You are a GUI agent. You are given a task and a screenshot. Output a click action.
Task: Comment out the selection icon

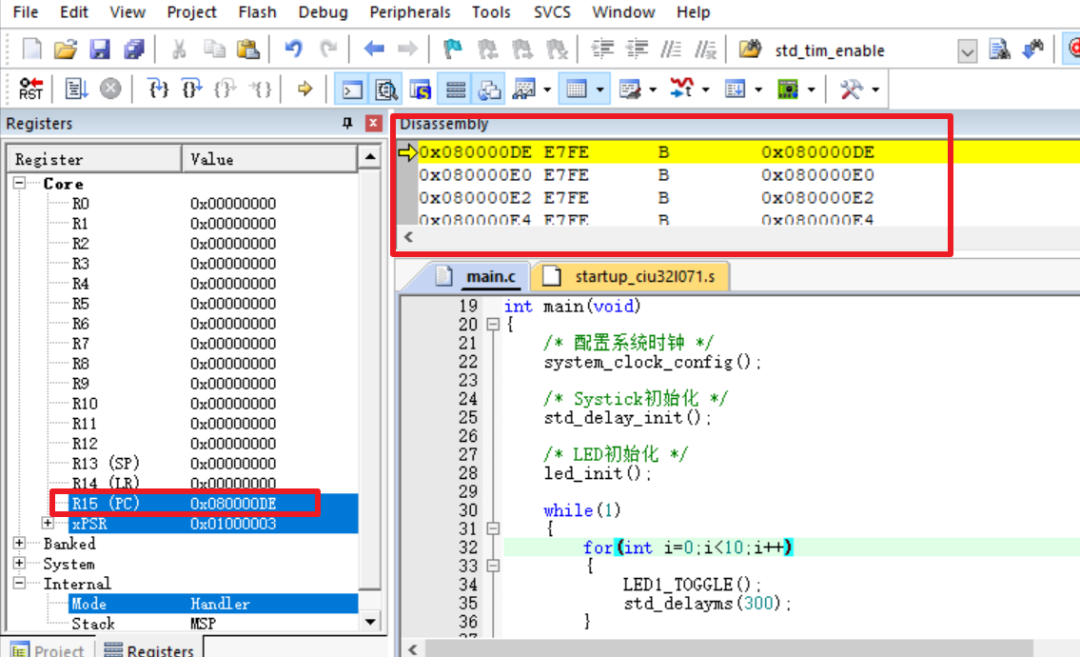coord(671,49)
